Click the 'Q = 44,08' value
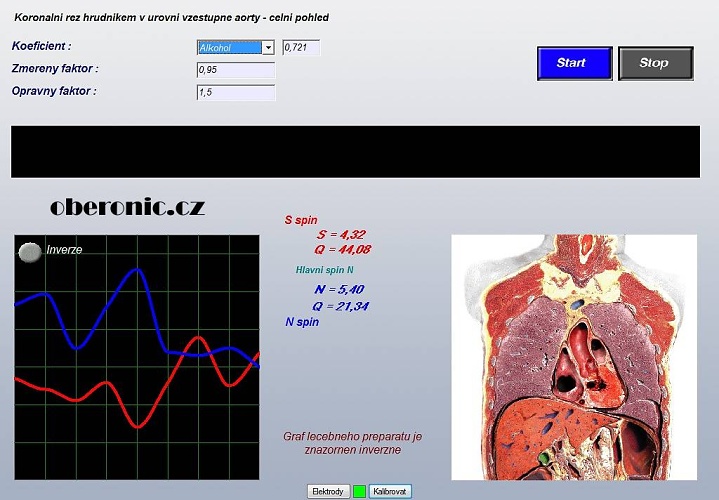719x500 pixels. 343,250
